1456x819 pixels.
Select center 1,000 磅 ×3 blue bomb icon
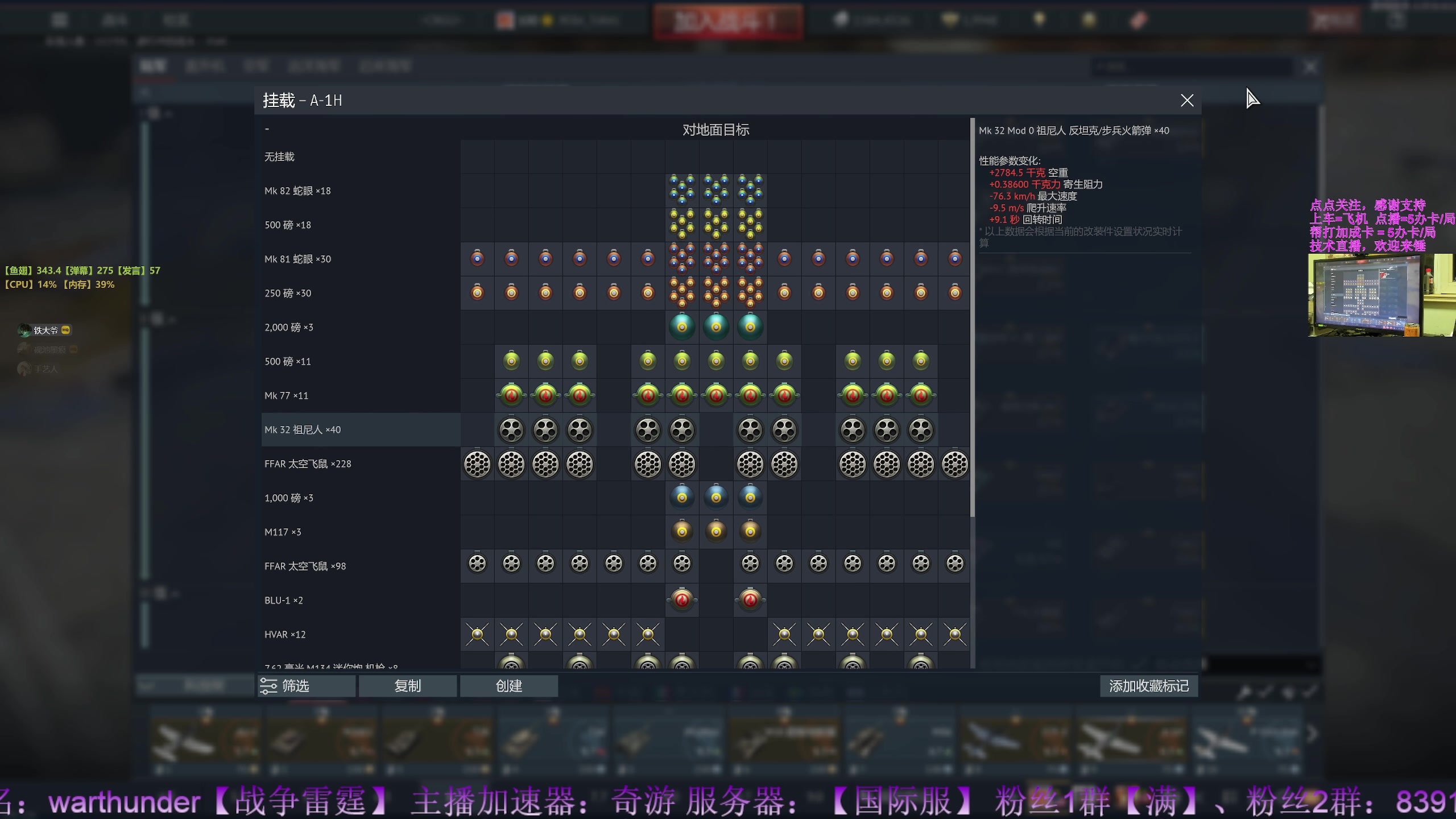[x=716, y=497]
